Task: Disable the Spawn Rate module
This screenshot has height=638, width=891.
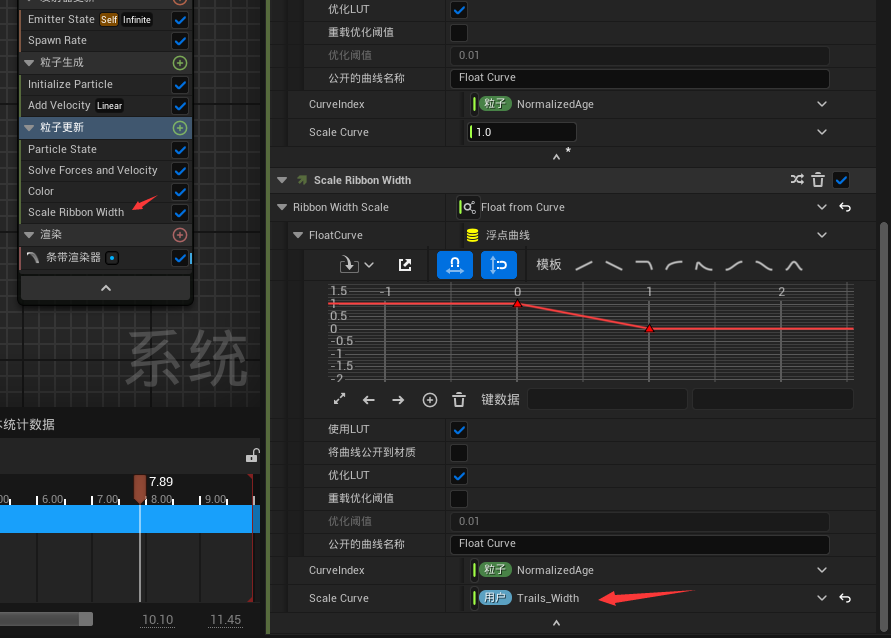Action: pyautogui.click(x=180, y=41)
